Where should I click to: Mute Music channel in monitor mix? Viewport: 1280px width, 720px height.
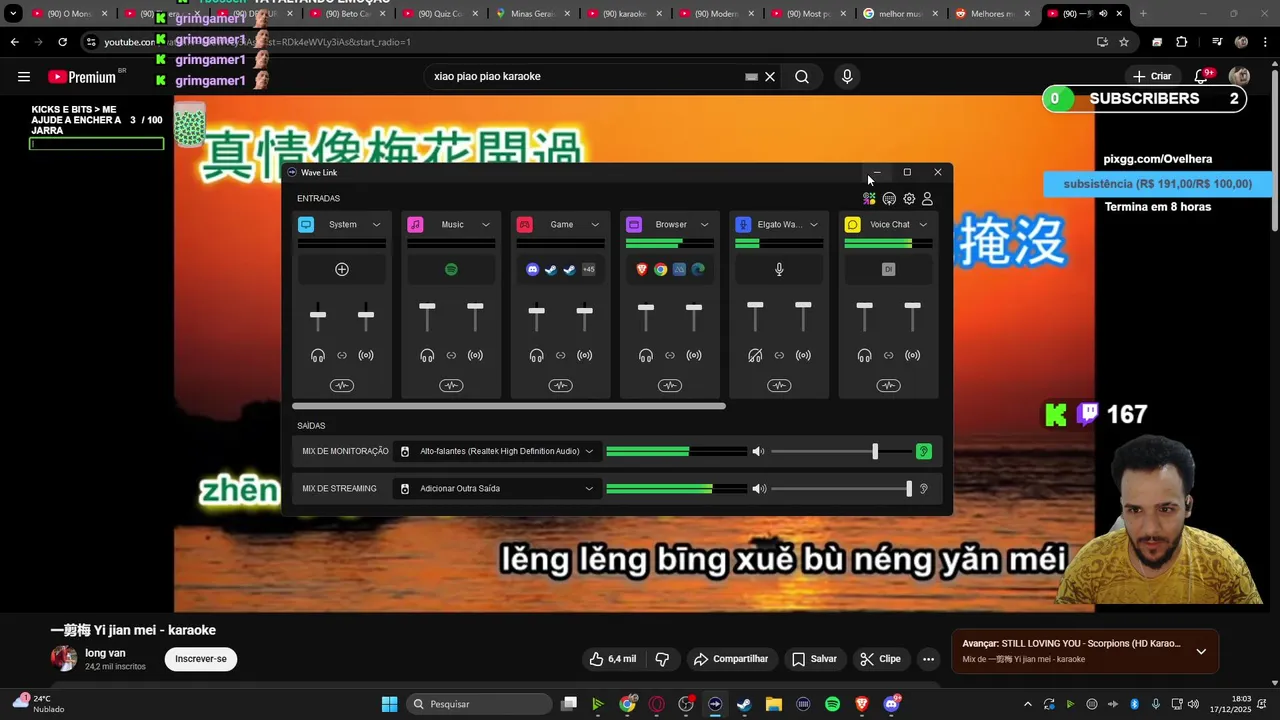[x=427, y=355]
